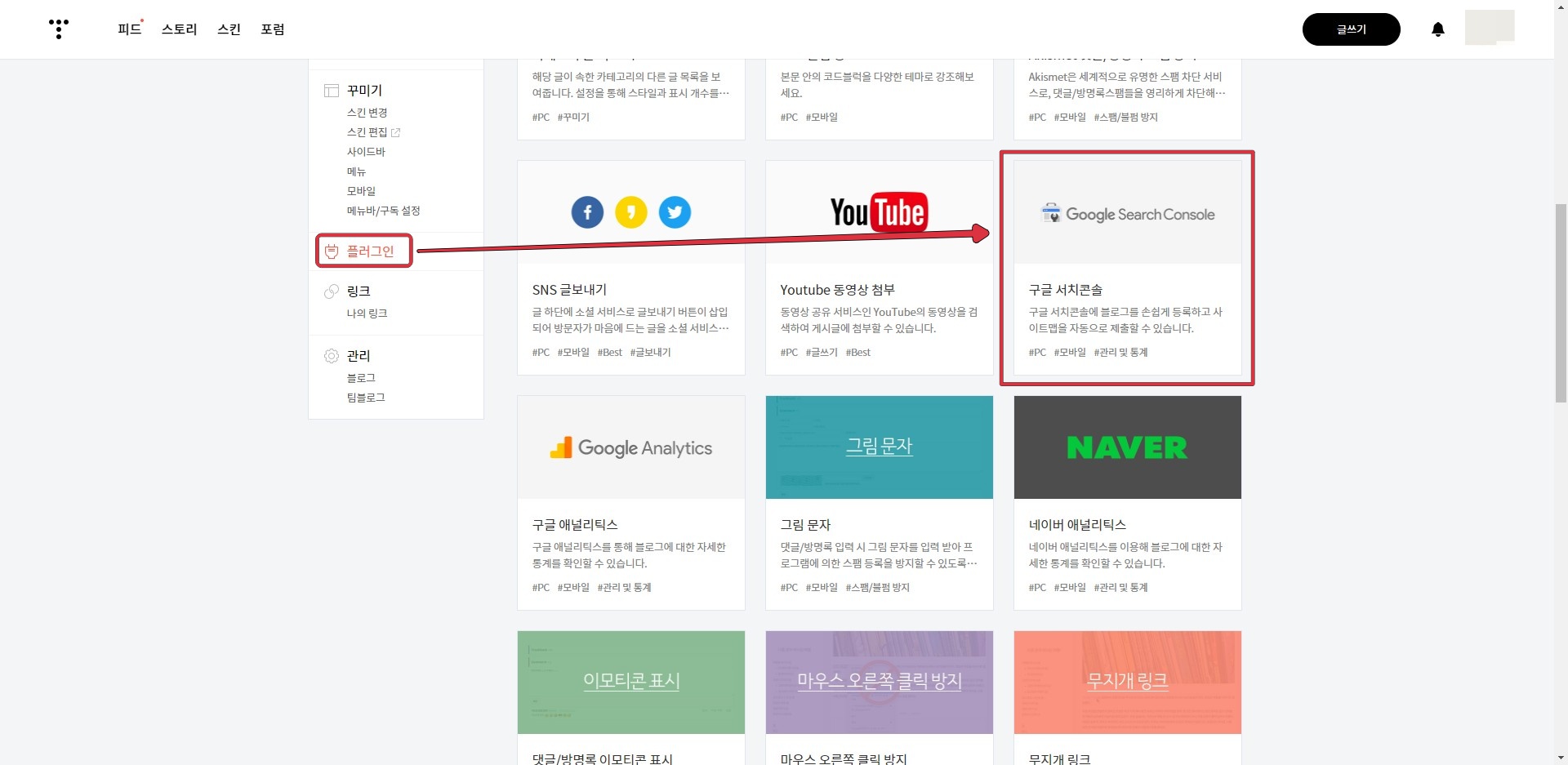Click the 무지개 링크 orange banner
Viewport: 1568px width, 765px height.
(x=1128, y=682)
